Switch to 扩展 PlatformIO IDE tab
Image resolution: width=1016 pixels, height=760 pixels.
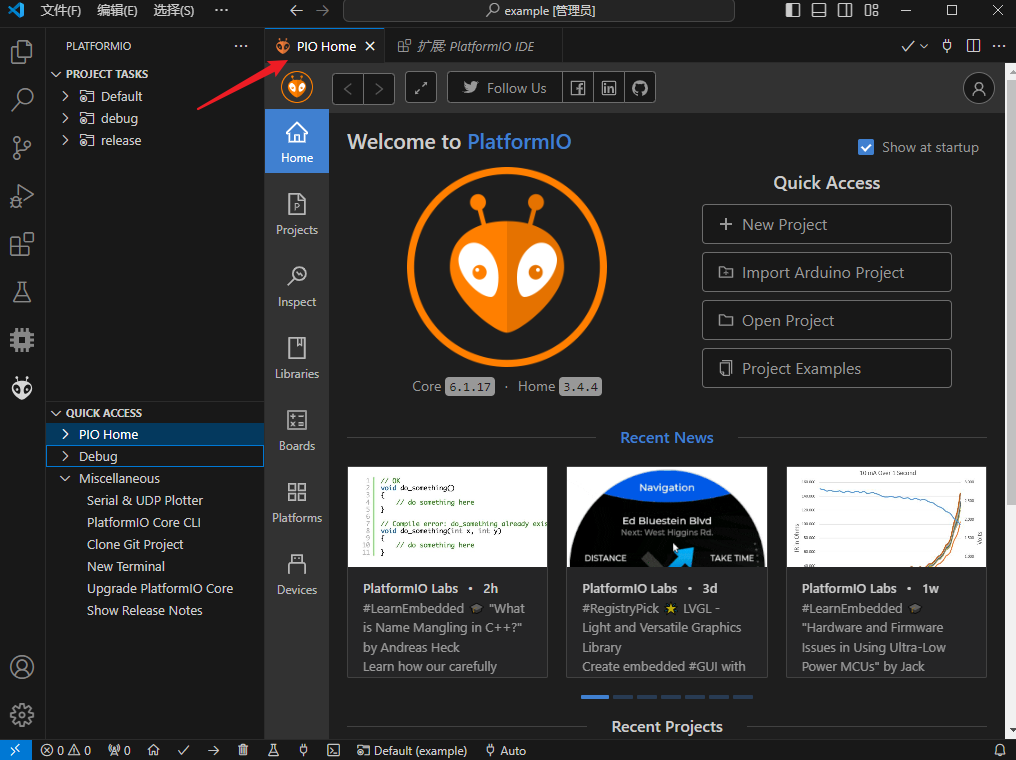(473, 46)
